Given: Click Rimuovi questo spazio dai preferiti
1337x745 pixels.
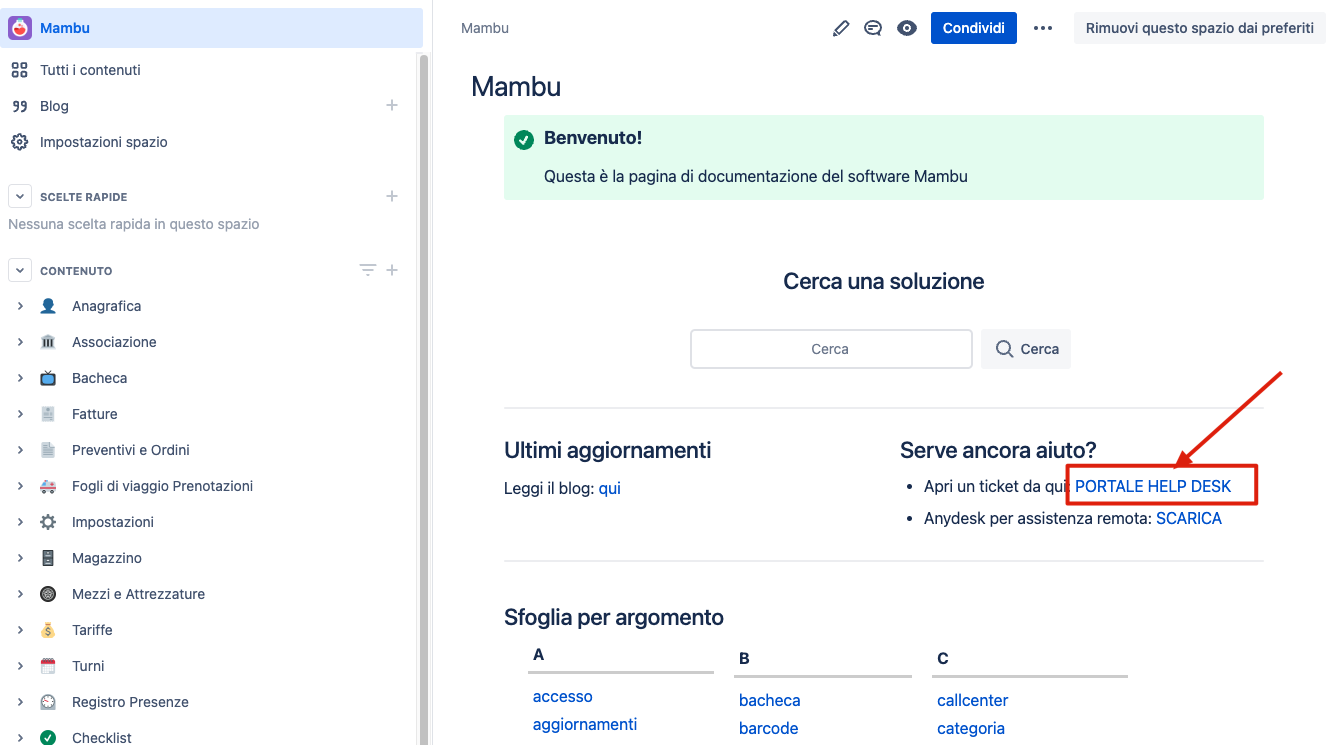Looking at the screenshot, I should [x=1200, y=28].
